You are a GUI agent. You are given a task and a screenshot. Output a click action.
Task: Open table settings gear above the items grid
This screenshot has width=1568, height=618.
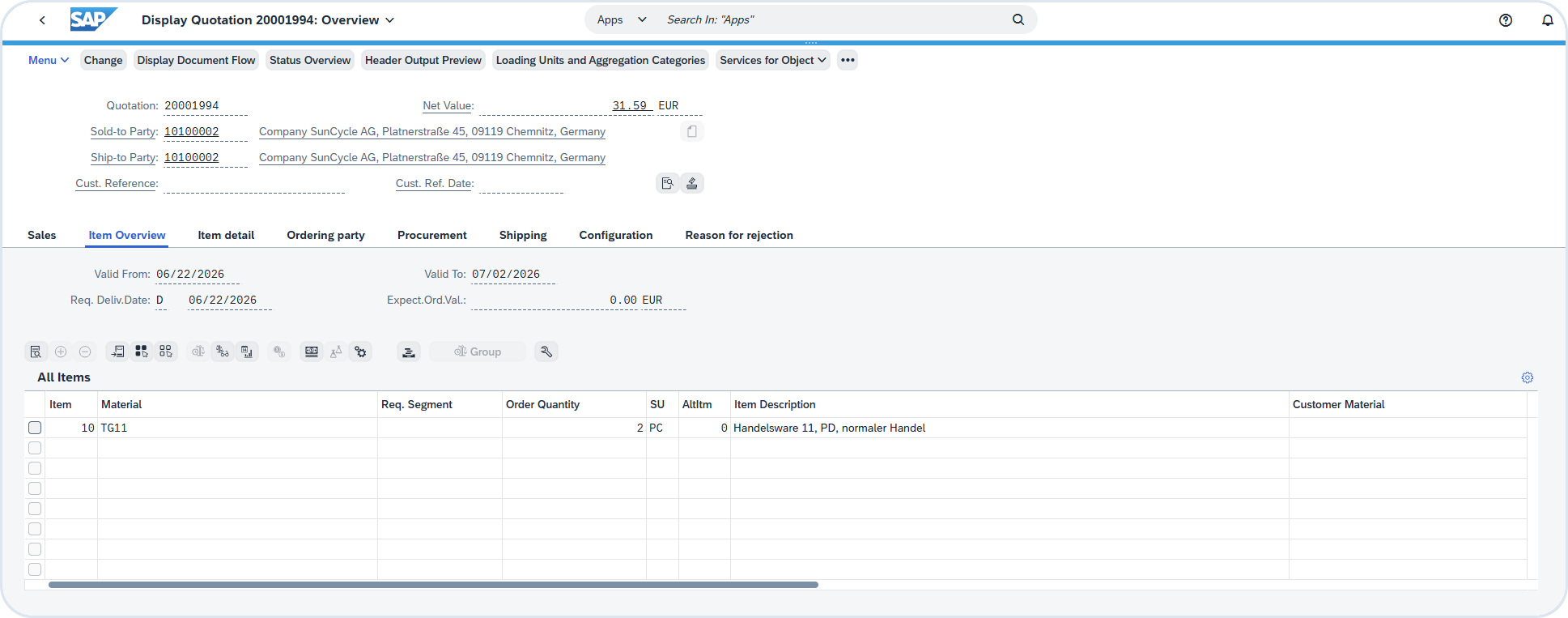[1528, 377]
